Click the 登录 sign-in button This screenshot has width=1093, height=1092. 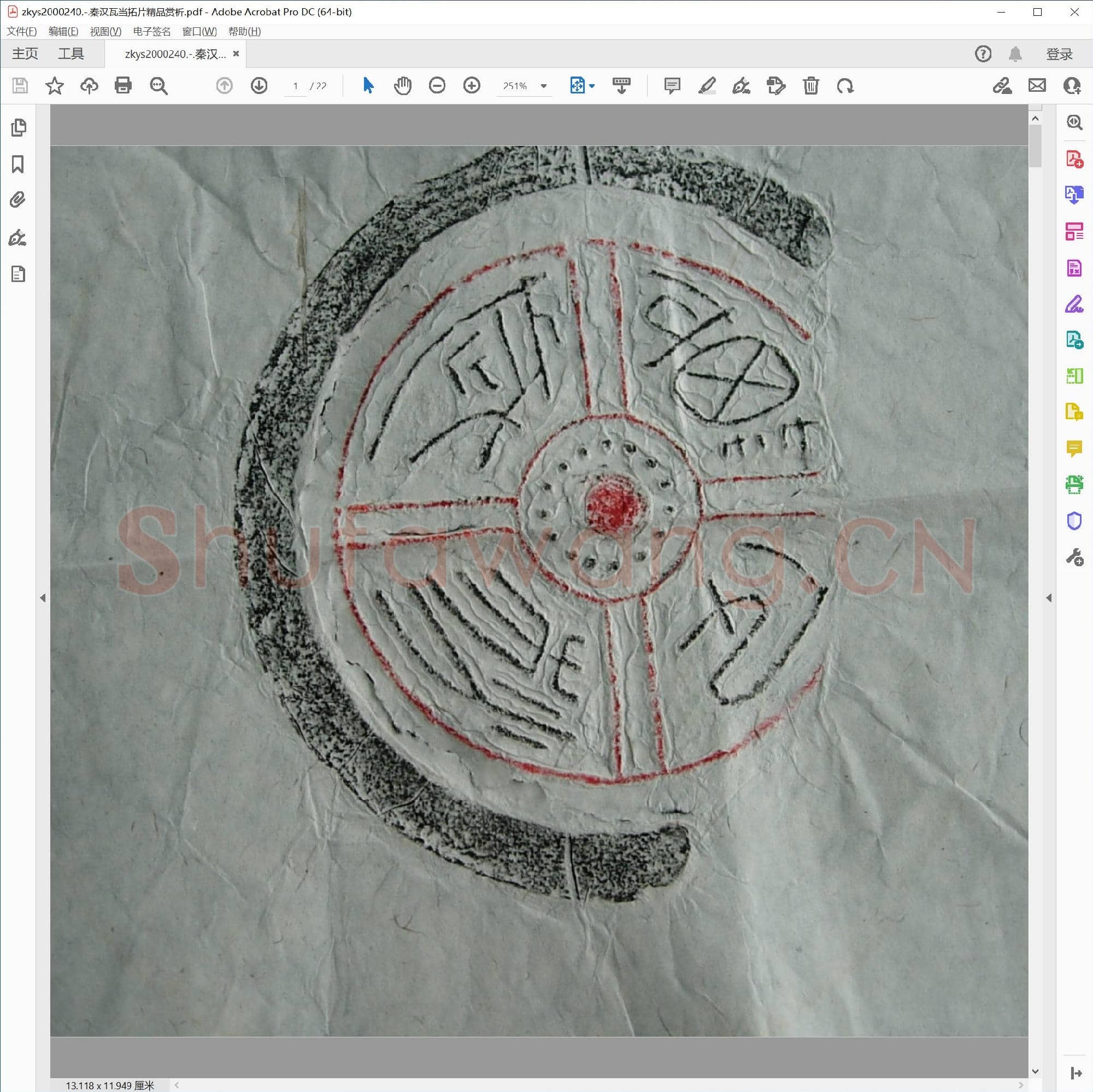[x=1059, y=54]
